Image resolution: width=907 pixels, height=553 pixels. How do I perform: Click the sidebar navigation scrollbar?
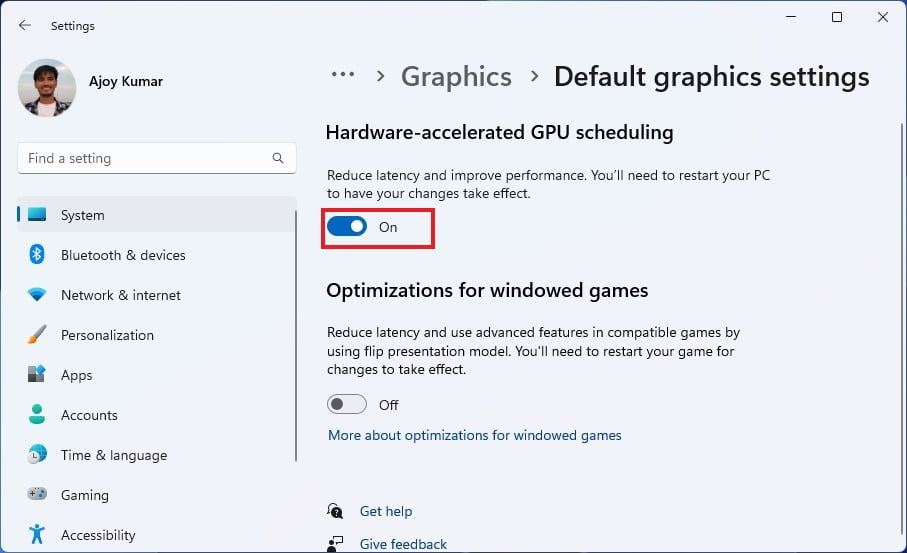pos(296,336)
